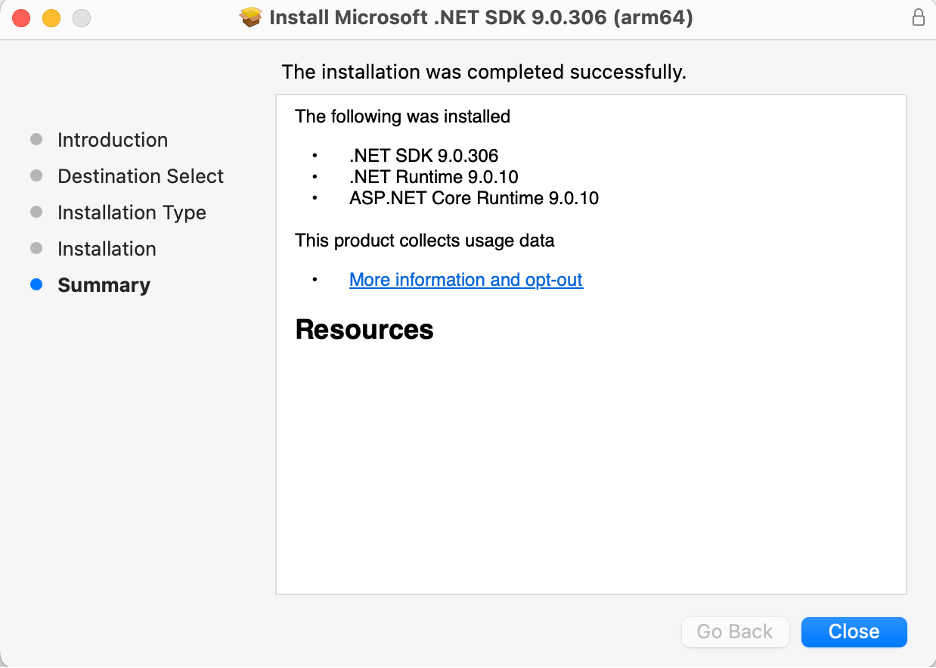The width and height of the screenshot is (936, 668).
Task: Click the installer package icon in title bar
Action: tap(252, 17)
